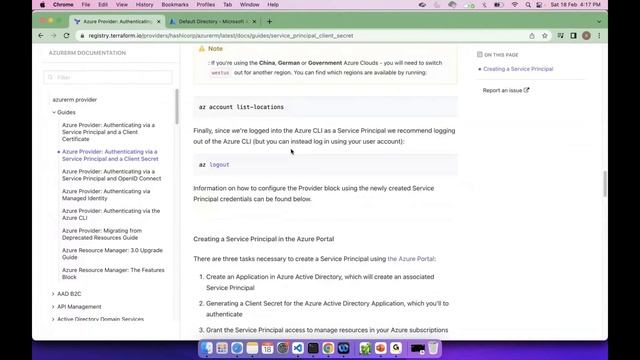
Task: Bookmark this page with the star icon
Action: pos(544,36)
